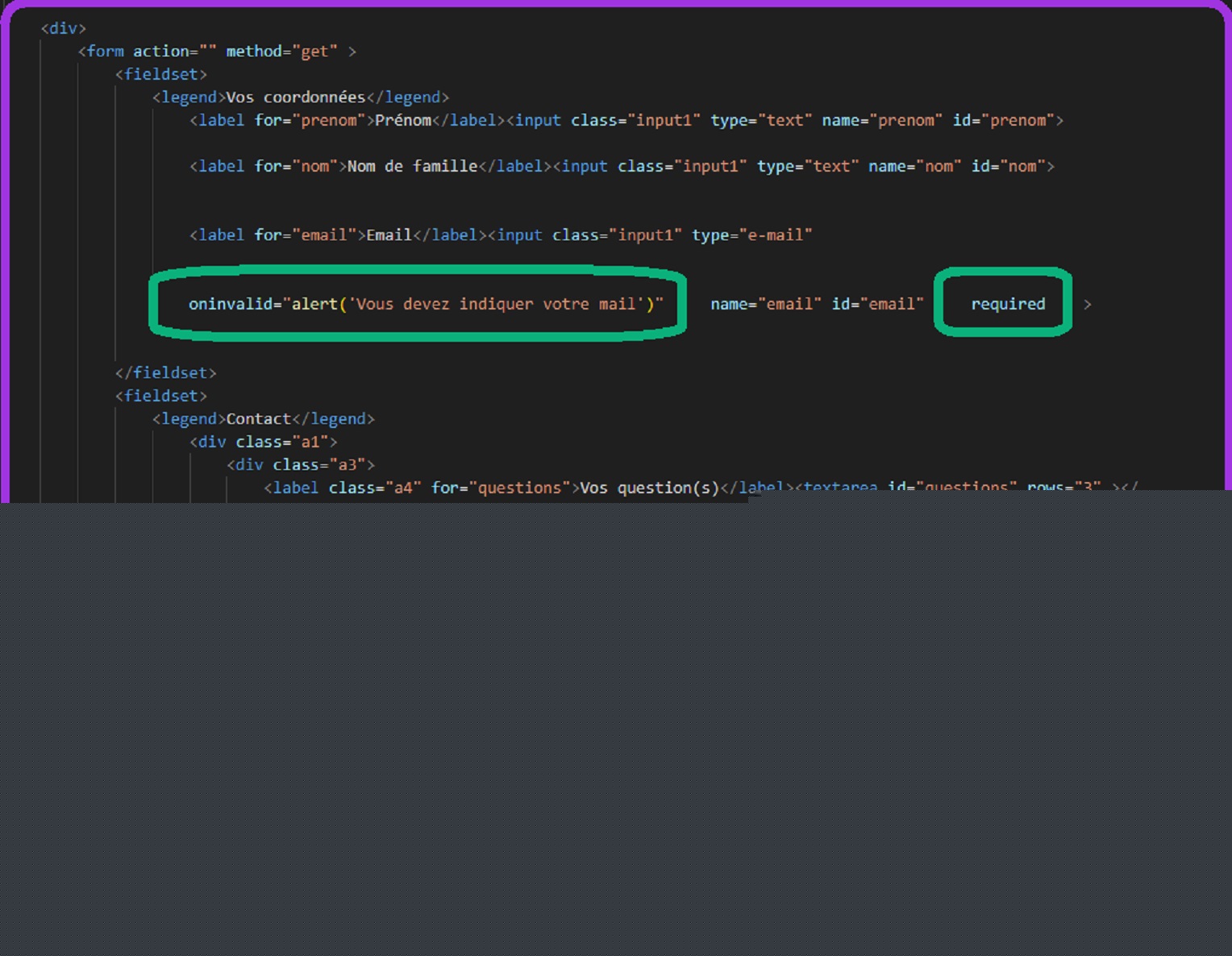The height and width of the screenshot is (956, 1232).
Task: Click the circled "required" keyword
Action: [1007, 304]
